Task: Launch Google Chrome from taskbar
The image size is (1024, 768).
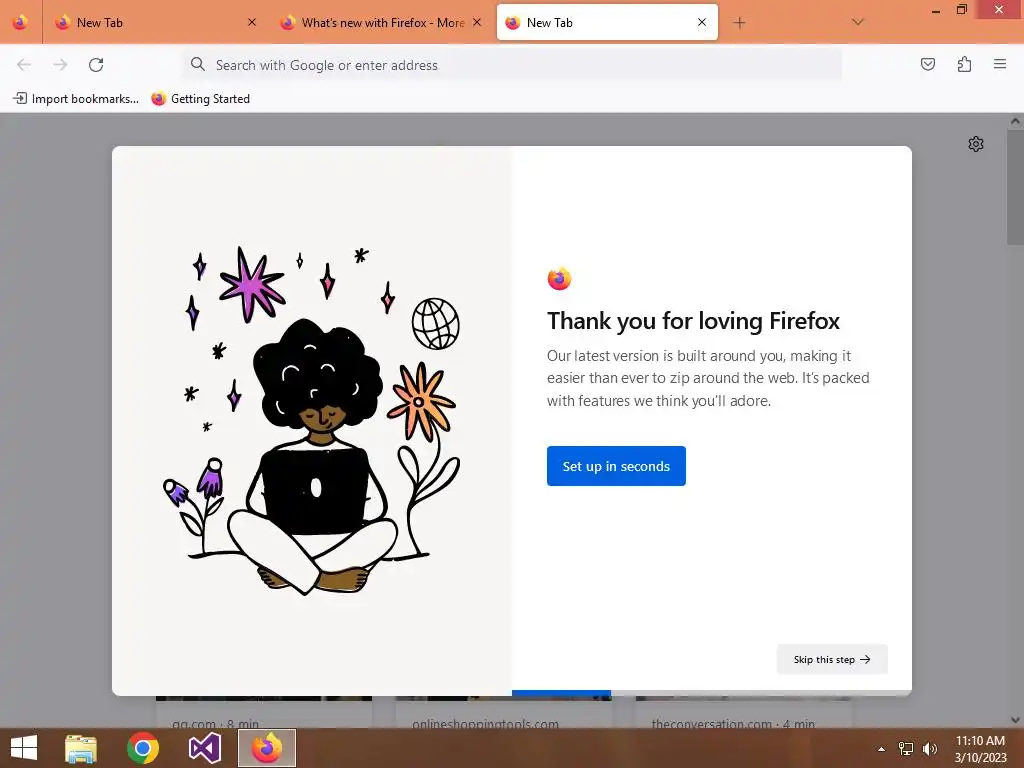Action: click(143, 748)
